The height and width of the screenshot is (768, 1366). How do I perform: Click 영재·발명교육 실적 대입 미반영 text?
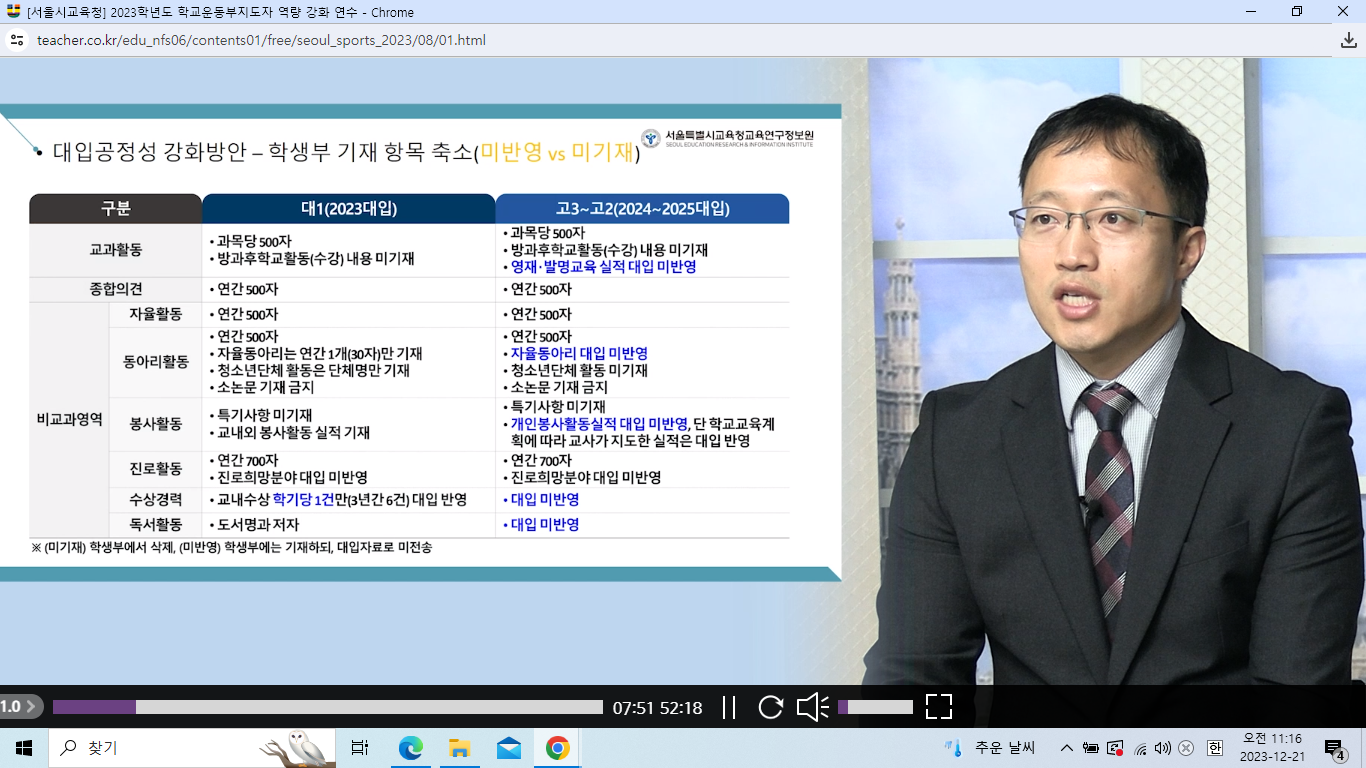point(603,267)
